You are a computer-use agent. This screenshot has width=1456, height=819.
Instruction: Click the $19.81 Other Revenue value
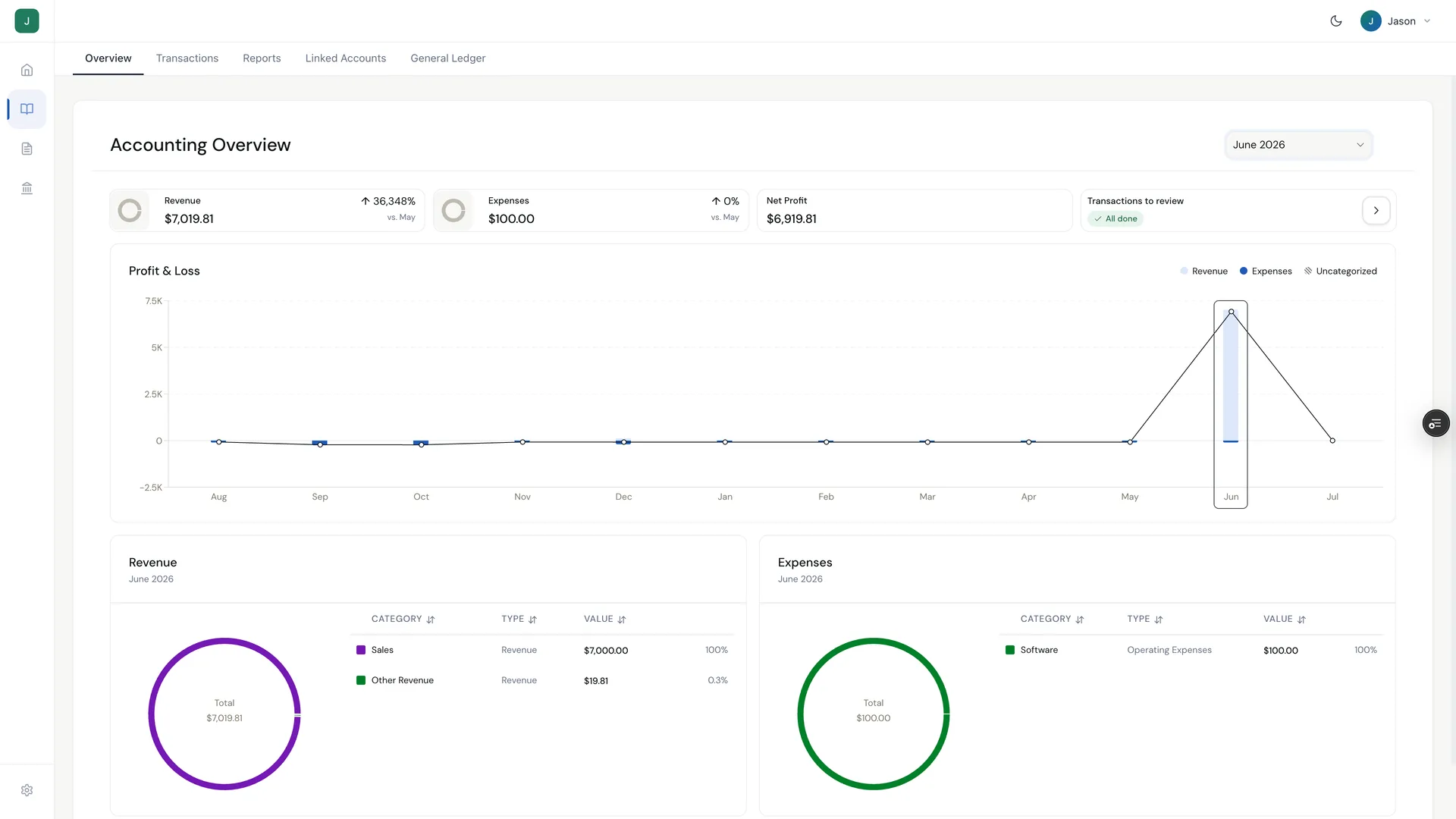coord(596,681)
